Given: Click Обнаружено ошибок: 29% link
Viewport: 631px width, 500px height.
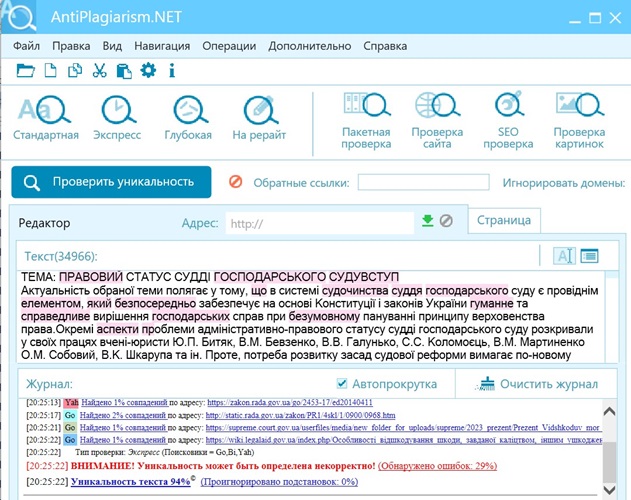Looking at the screenshot, I should (x=437, y=466).
